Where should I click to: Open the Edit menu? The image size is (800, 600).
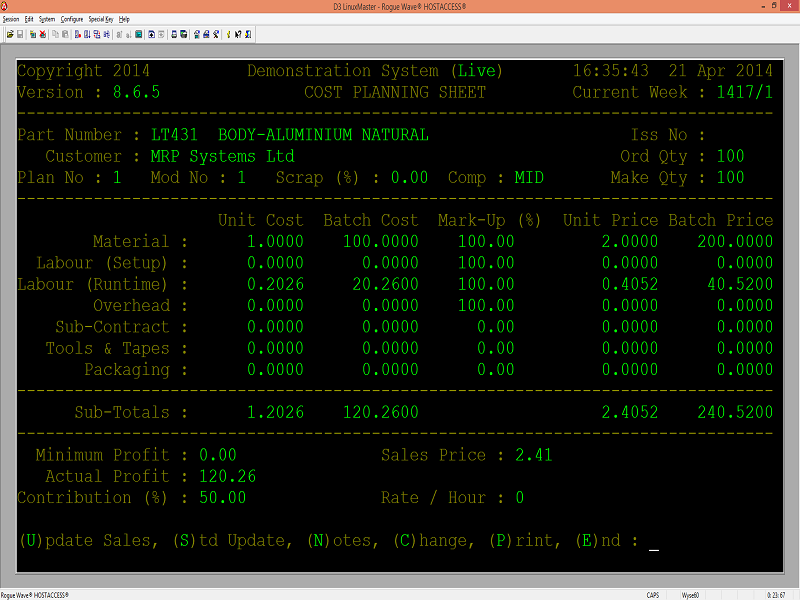tap(29, 19)
